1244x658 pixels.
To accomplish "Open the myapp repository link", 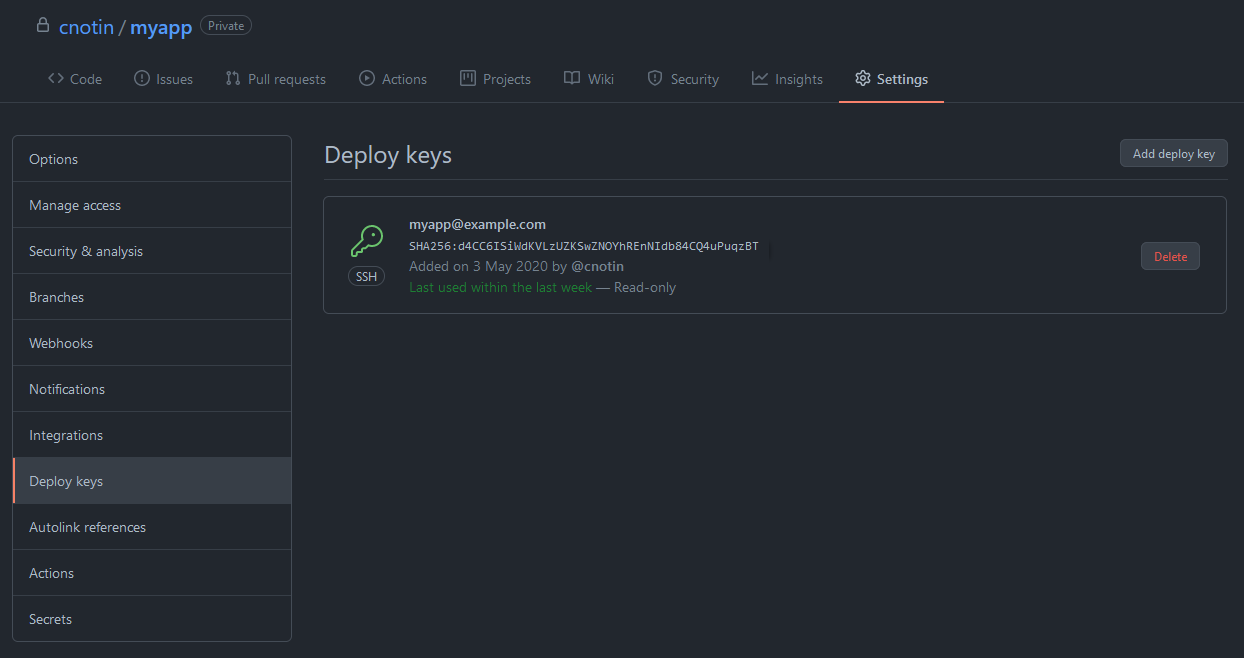I will 161,27.
